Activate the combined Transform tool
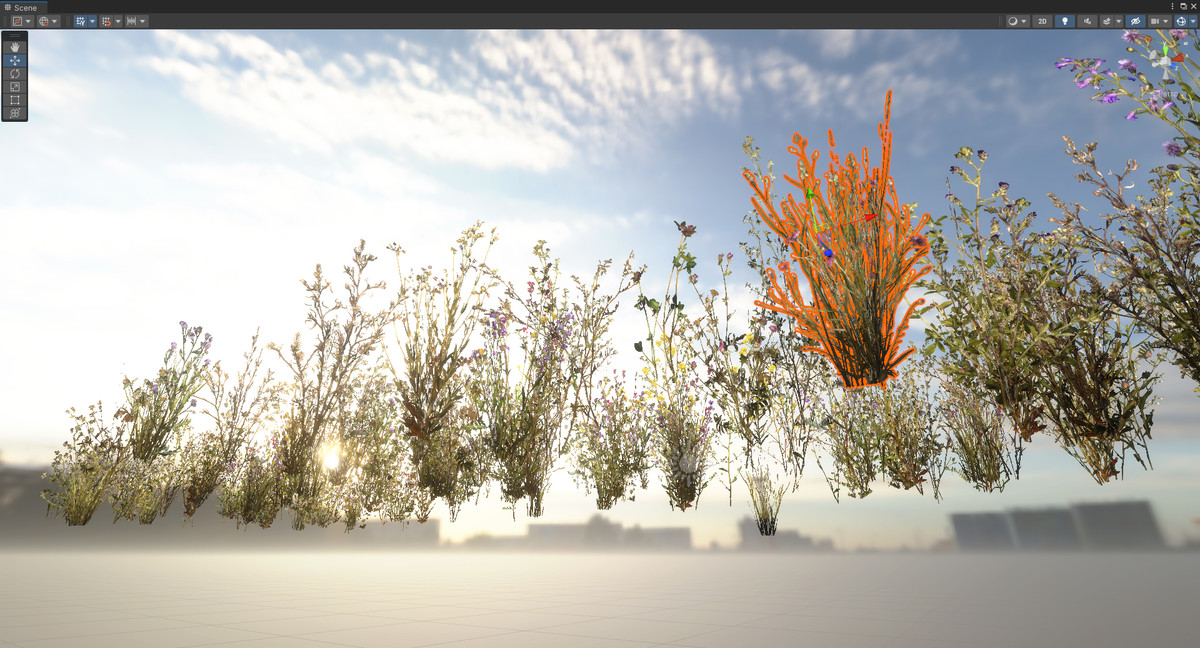Screen dimensions: 1200x648 click(x=16, y=111)
